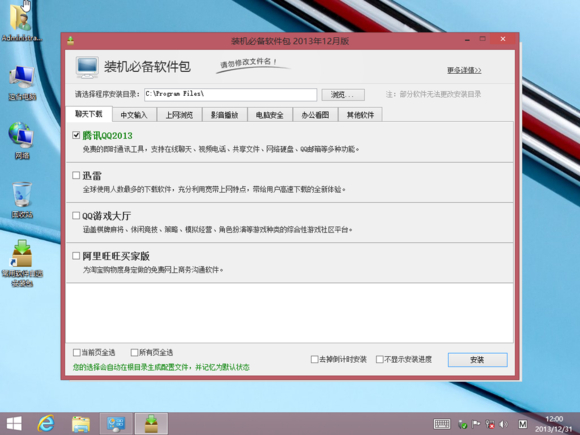Click the 阿里旺旺 description line
580x435 pixels.
click(x=153, y=270)
